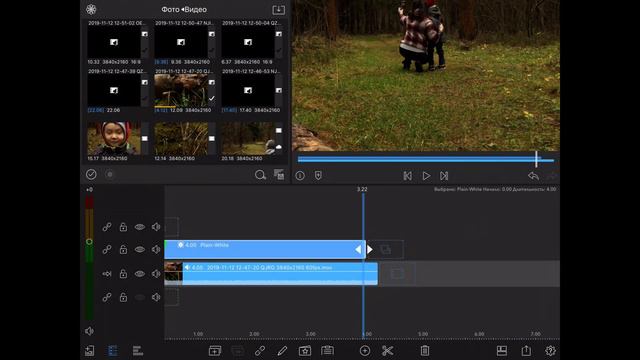Select the 12.14 dry grass clip thumbnail
This screenshot has width=640, height=360.
(181, 138)
